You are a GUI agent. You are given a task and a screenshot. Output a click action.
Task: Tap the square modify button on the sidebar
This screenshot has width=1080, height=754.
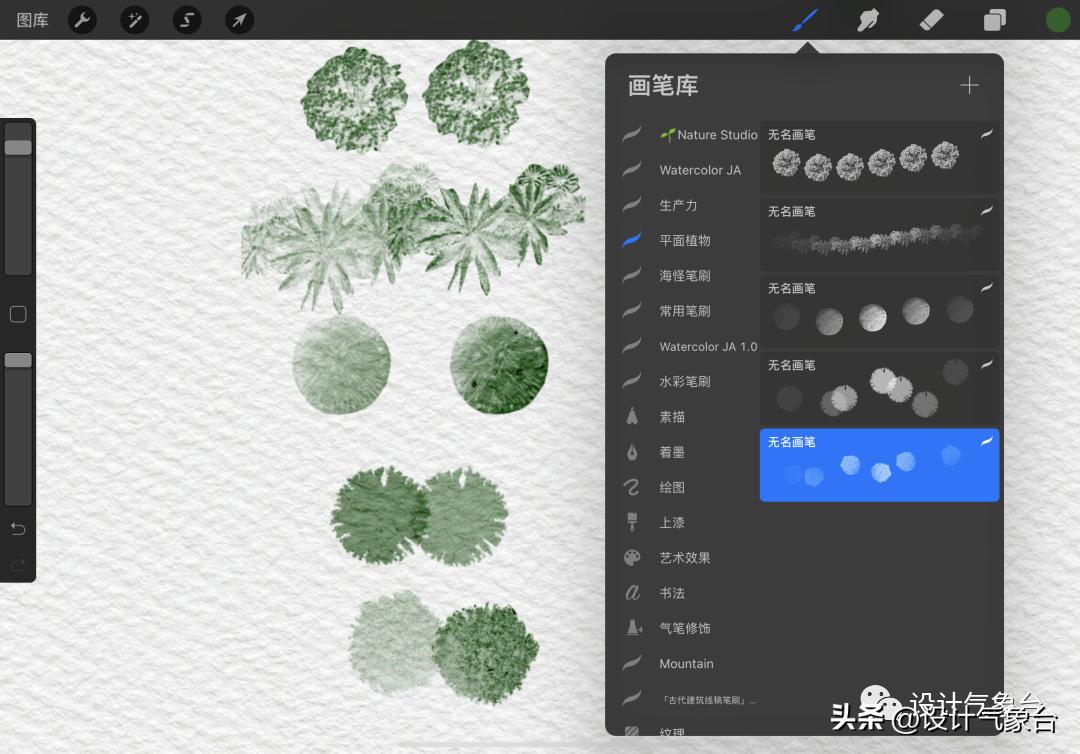(x=18, y=314)
